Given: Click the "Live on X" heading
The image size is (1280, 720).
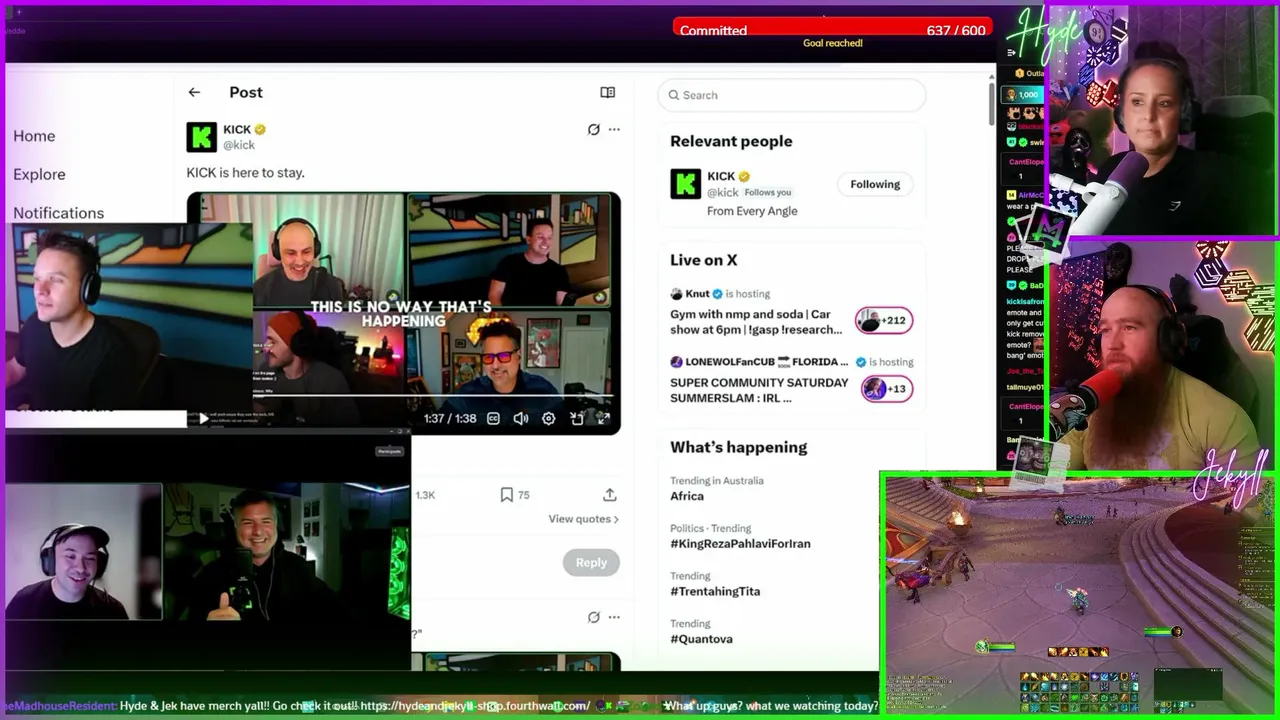Looking at the screenshot, I should pos(704,260).
